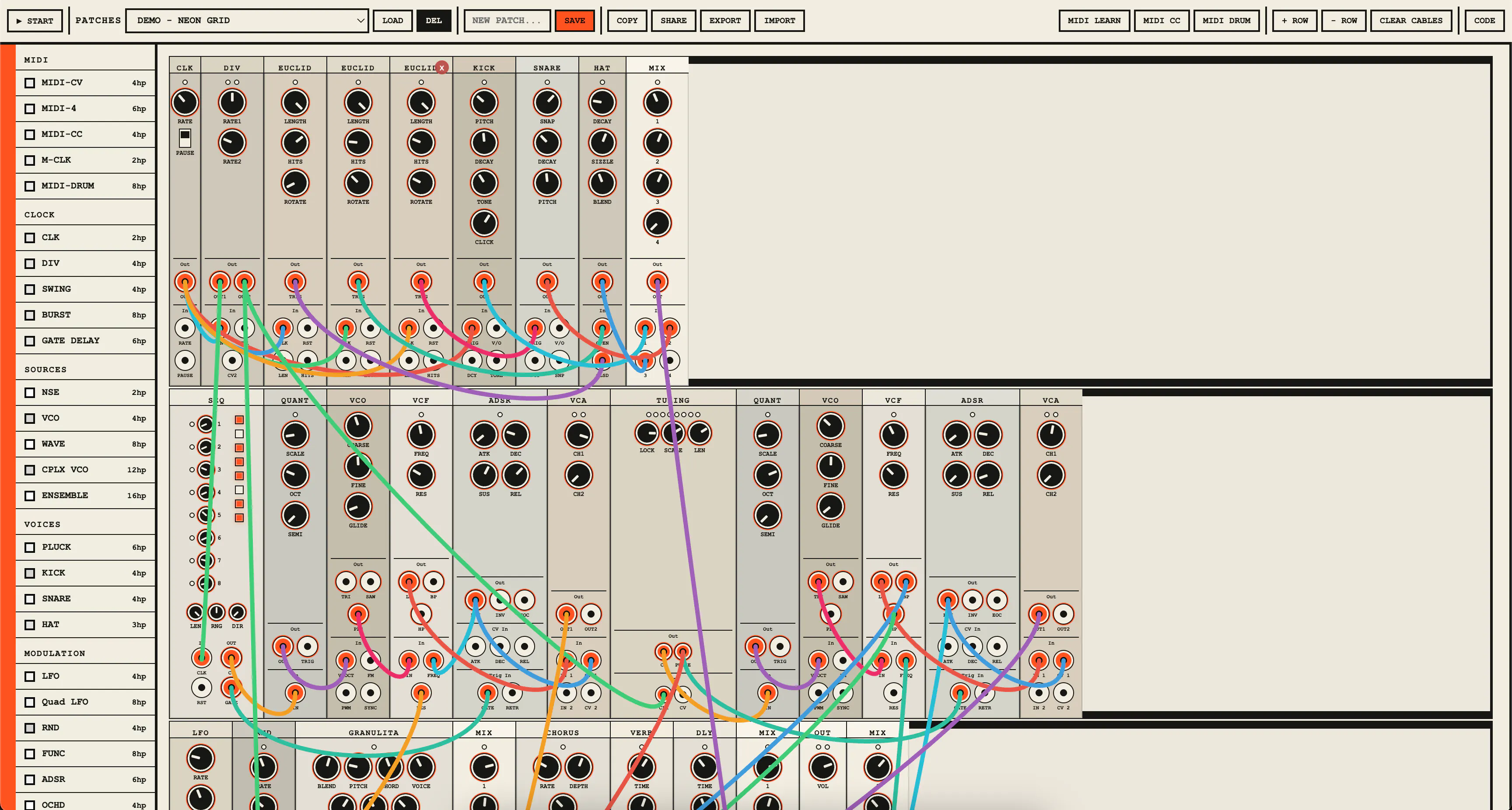The image size is (1512, 810).
Task: Click knob 4 on the top-row MIX module
Action: coord(658,223)
